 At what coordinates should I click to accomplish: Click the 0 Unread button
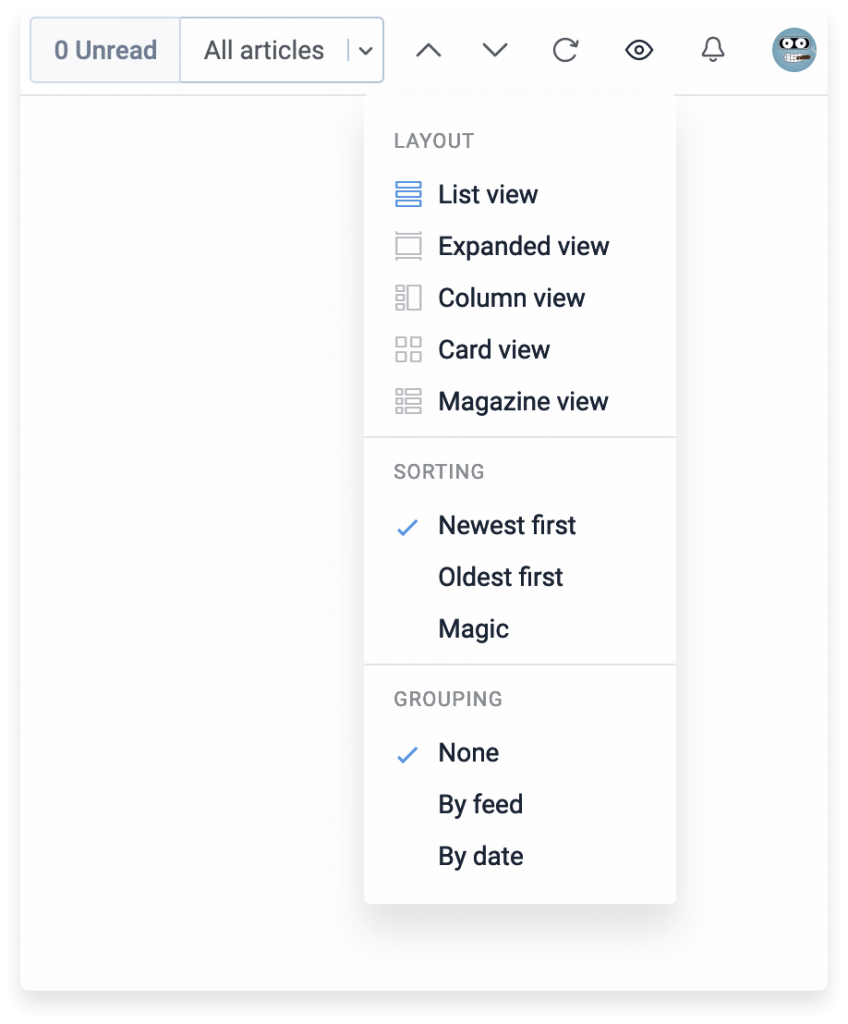(104, 49)
